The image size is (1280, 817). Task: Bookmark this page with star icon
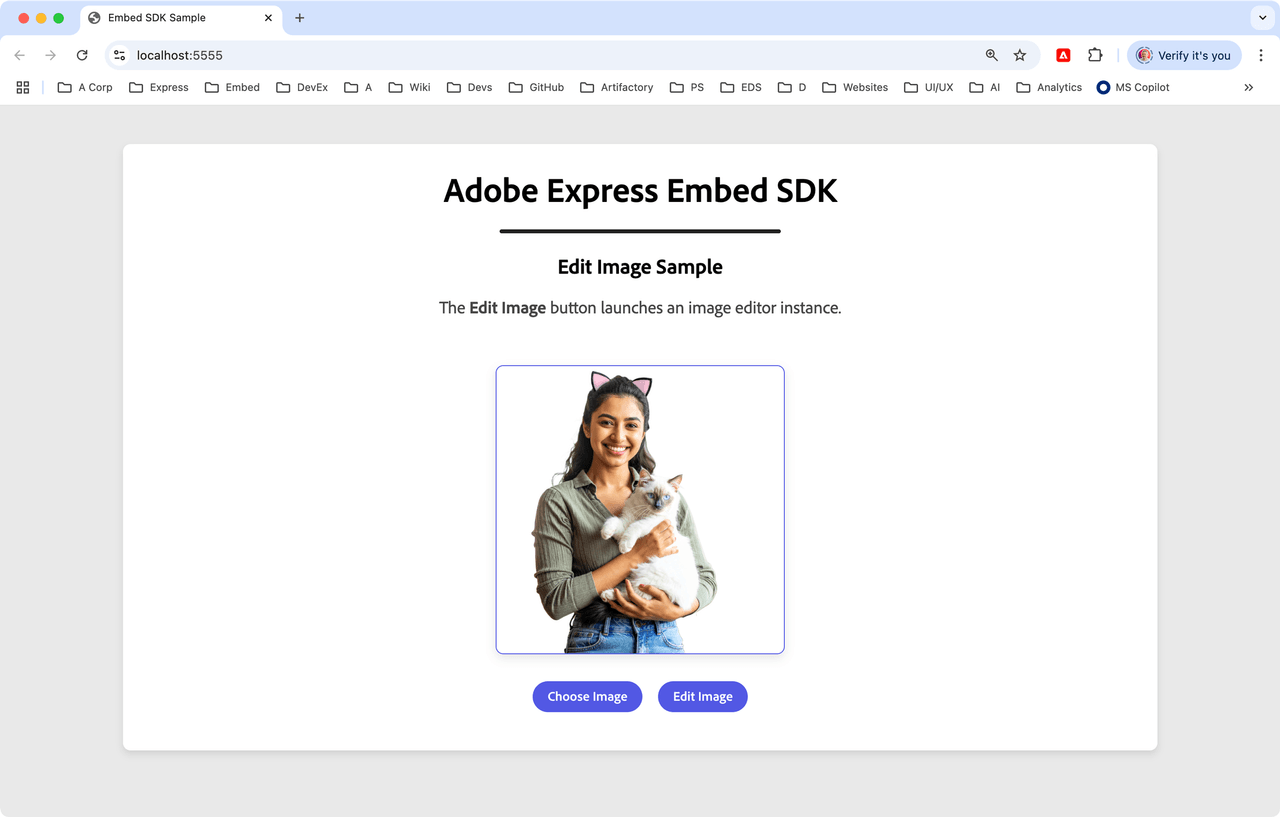pos(1020,56)
